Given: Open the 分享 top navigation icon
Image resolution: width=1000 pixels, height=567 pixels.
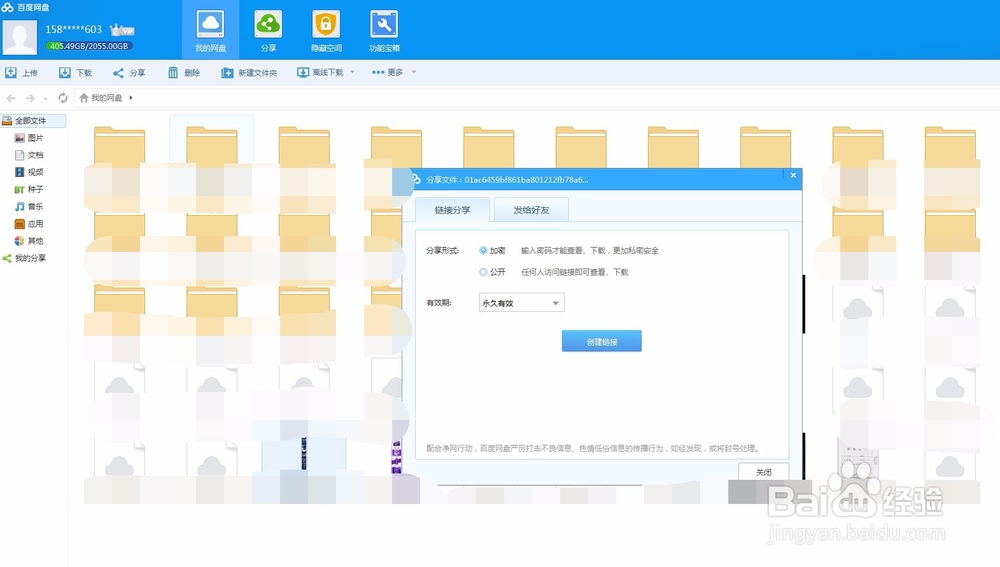Looking at the screenshot, I should [x=268, y=30].
